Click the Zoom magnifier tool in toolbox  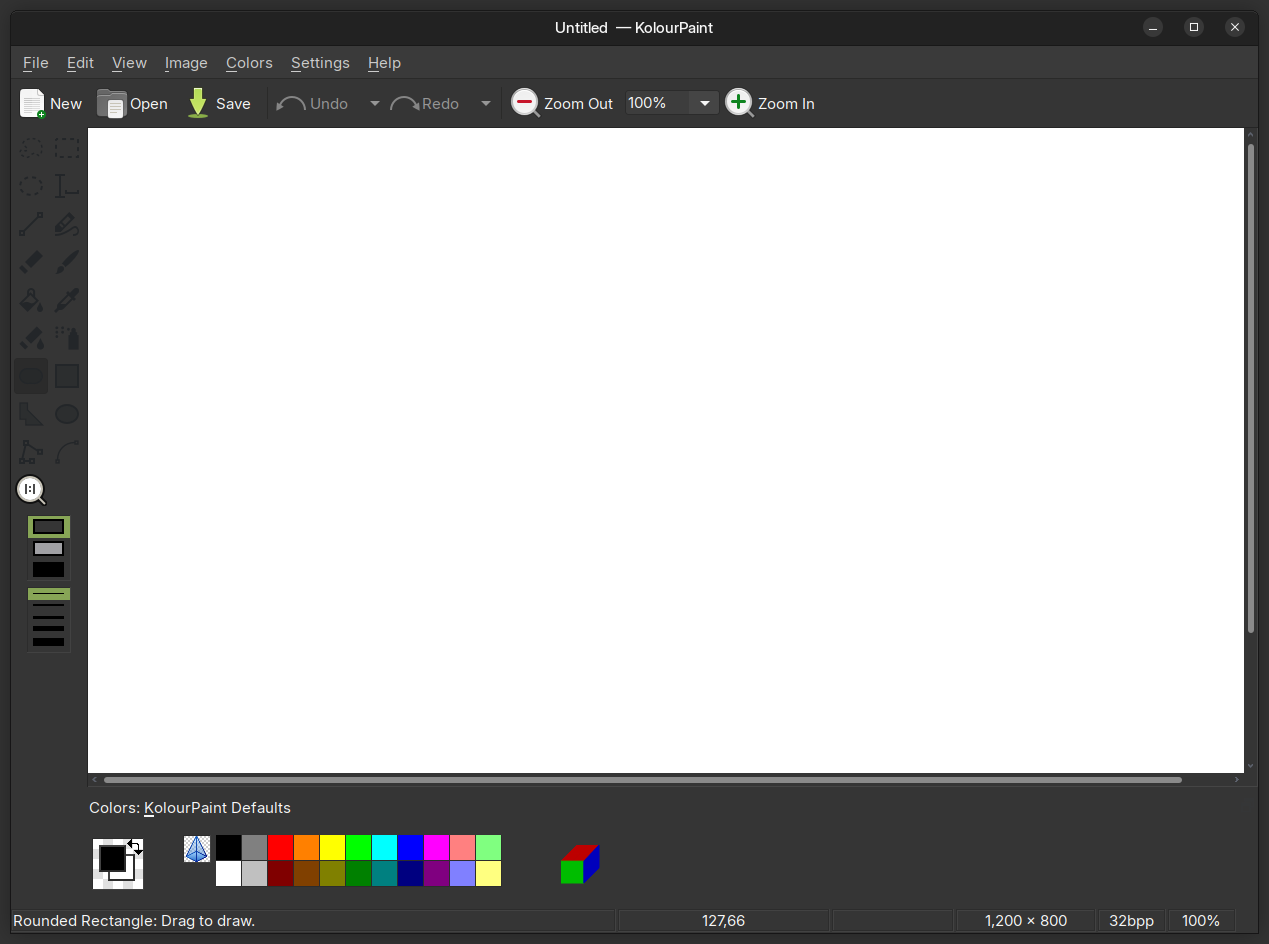click(x=31, y=490)
